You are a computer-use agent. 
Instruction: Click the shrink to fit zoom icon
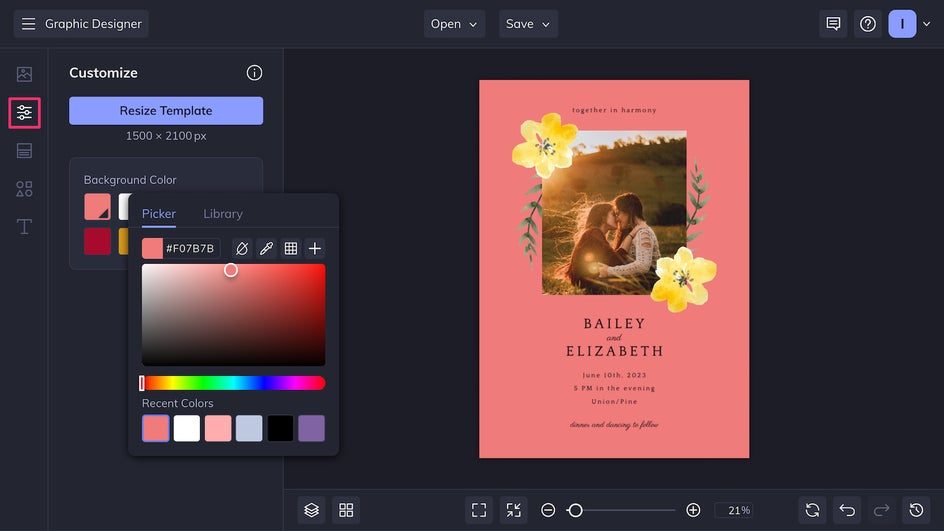(x=514, y=511)
